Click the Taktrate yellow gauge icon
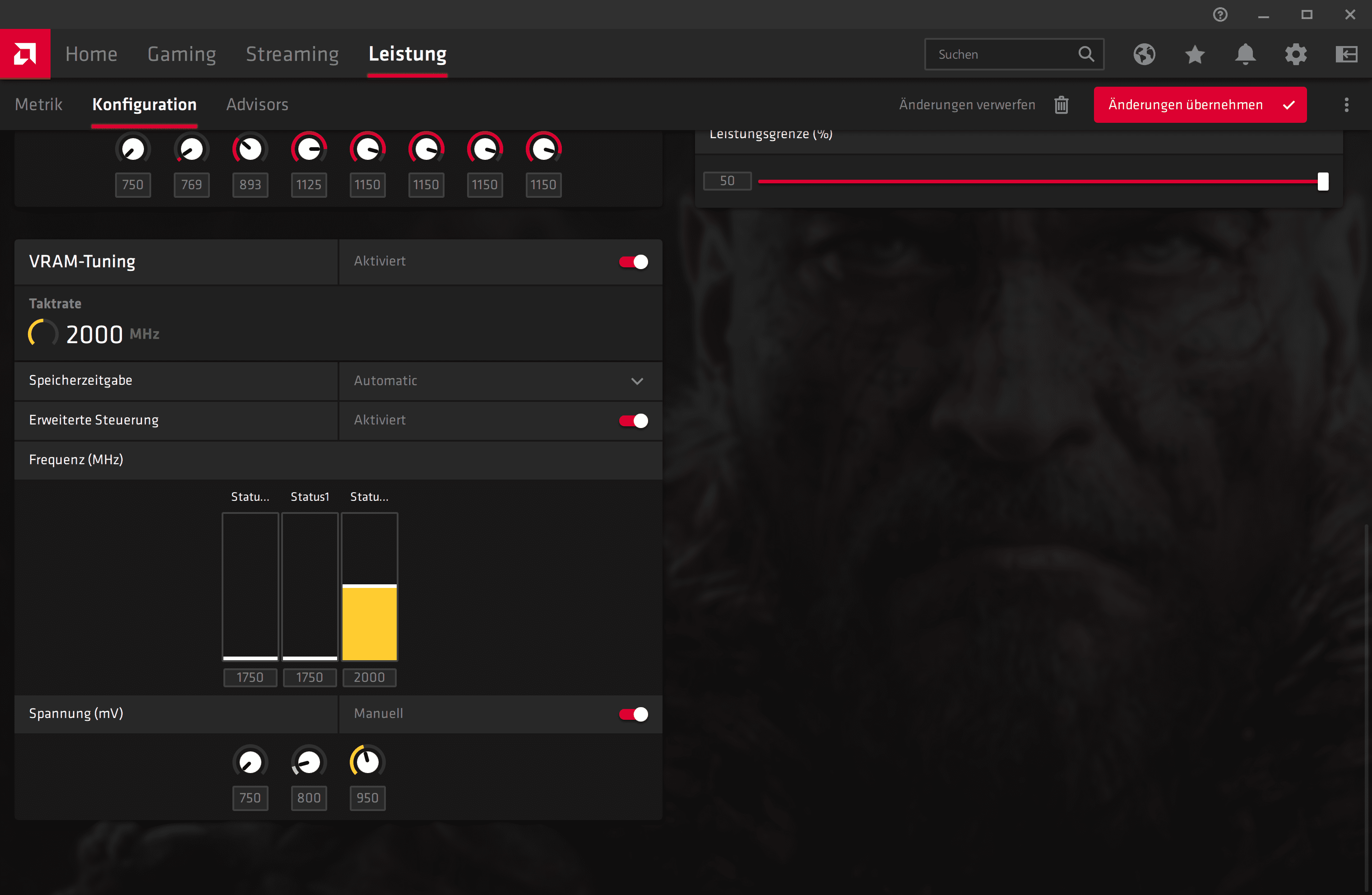This screenshot has height=895, width=1372. click(43, 334)
